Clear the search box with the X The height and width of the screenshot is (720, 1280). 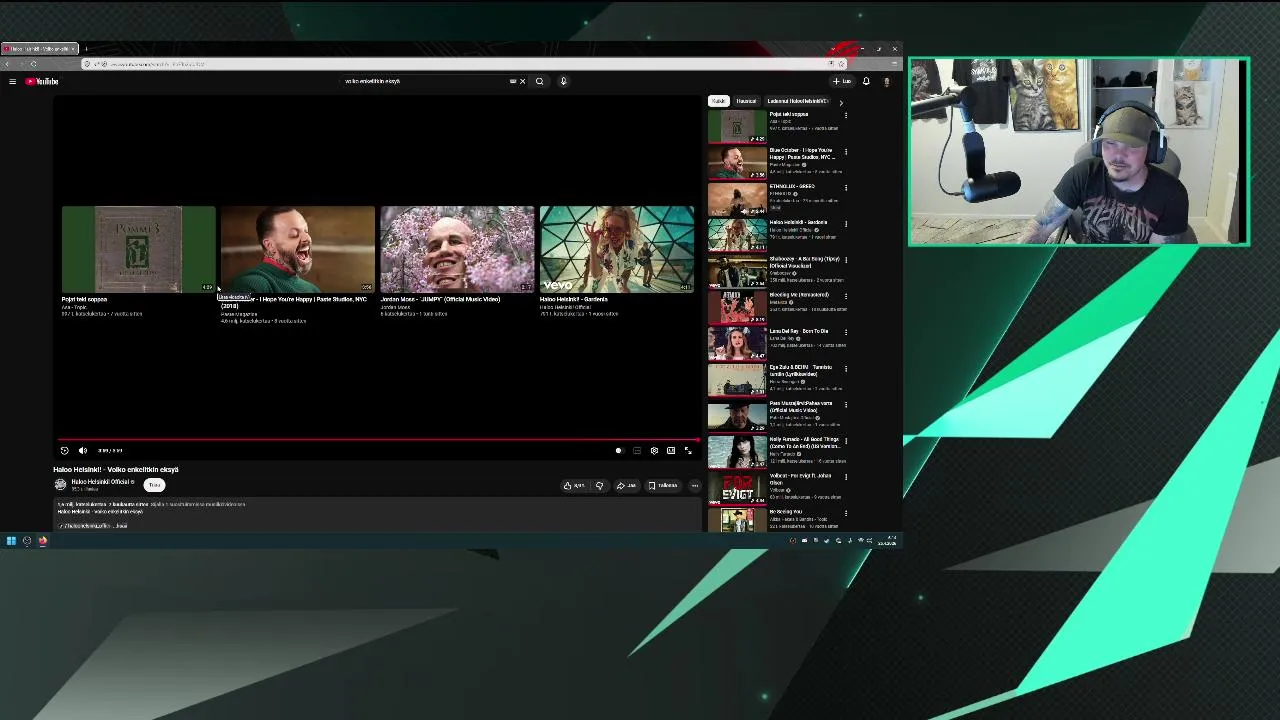(522, 81)
